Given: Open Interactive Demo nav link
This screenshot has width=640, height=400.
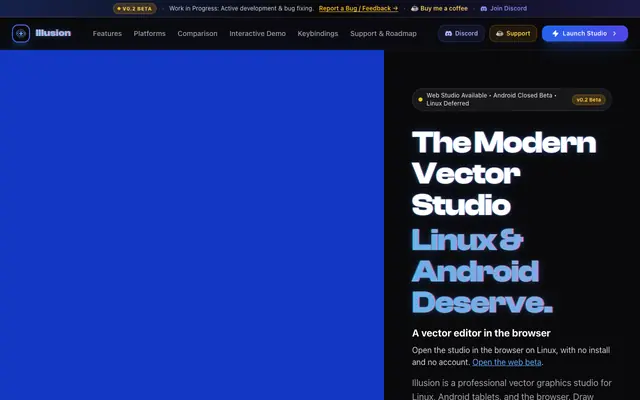Looking at the screenshot, I should pyautogui.click(x=257, y=33).
